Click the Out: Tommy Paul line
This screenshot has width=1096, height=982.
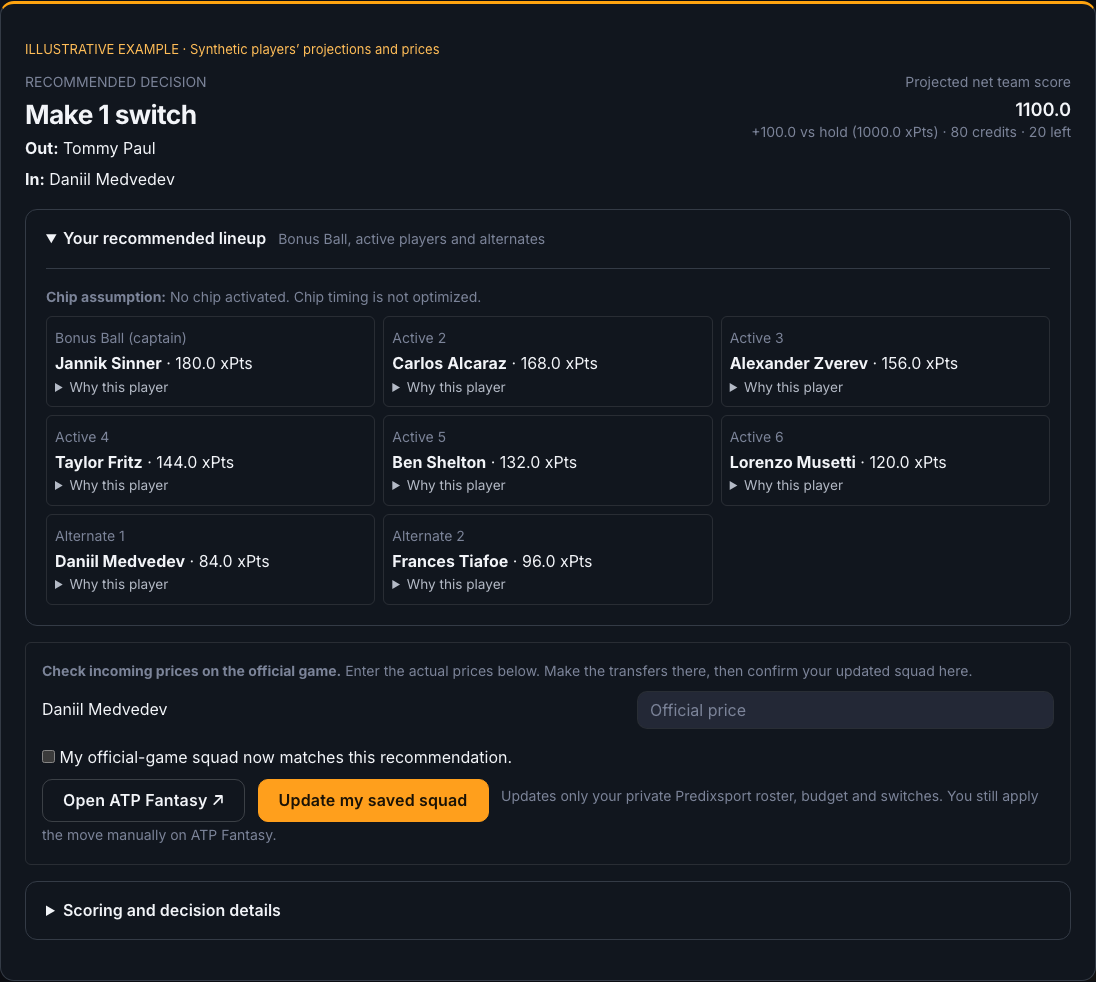point(90,148)
